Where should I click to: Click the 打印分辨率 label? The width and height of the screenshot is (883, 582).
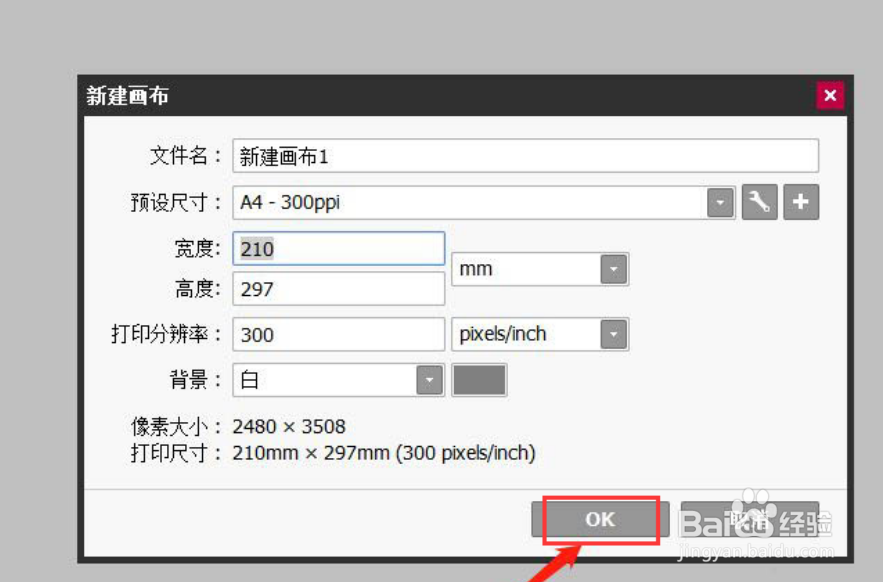point(167,334)
